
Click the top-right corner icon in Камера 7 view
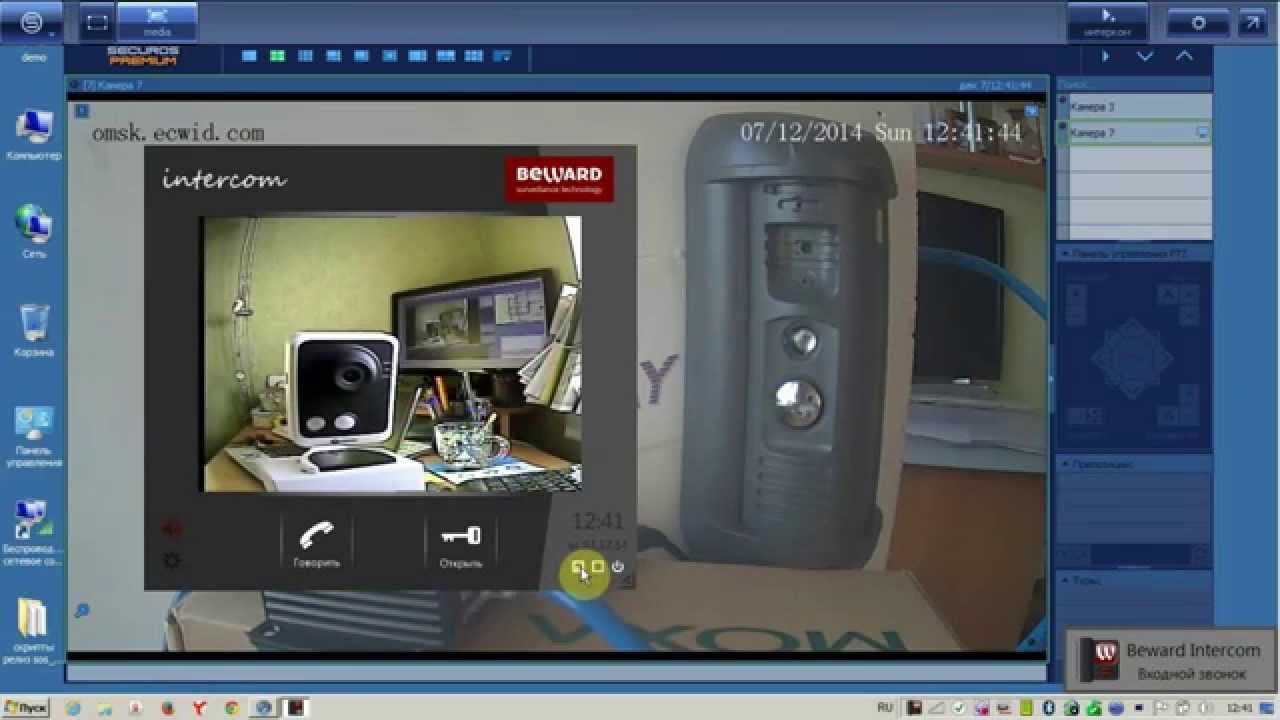pos(1032,111)
